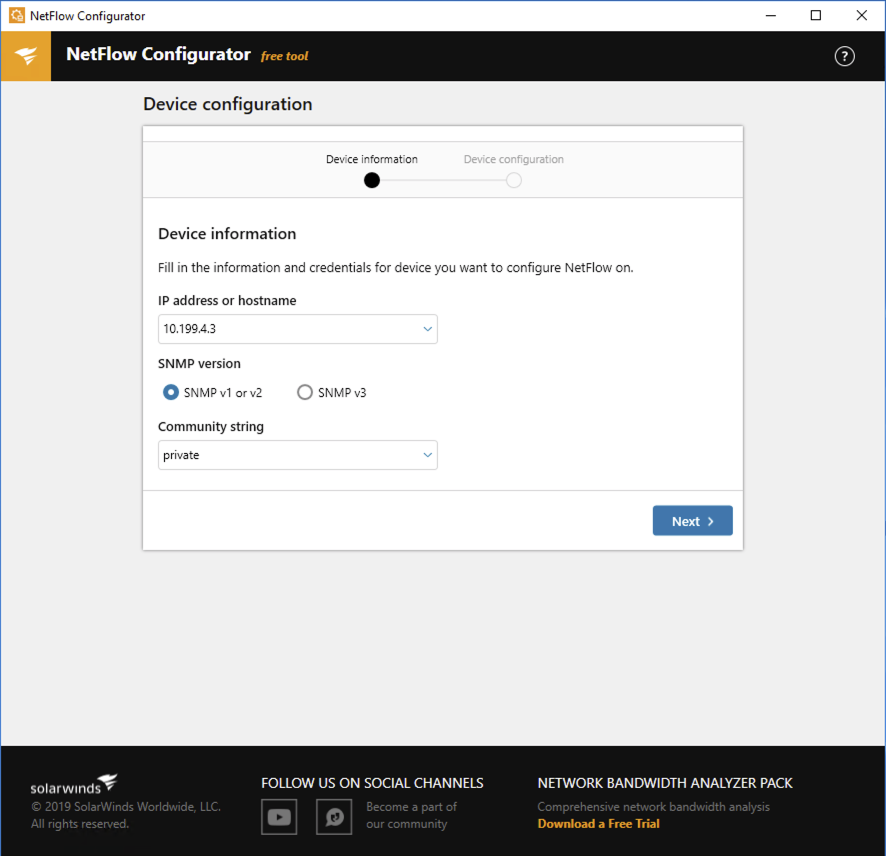Click the solarwinds footer logo

(x=74, y=784)
